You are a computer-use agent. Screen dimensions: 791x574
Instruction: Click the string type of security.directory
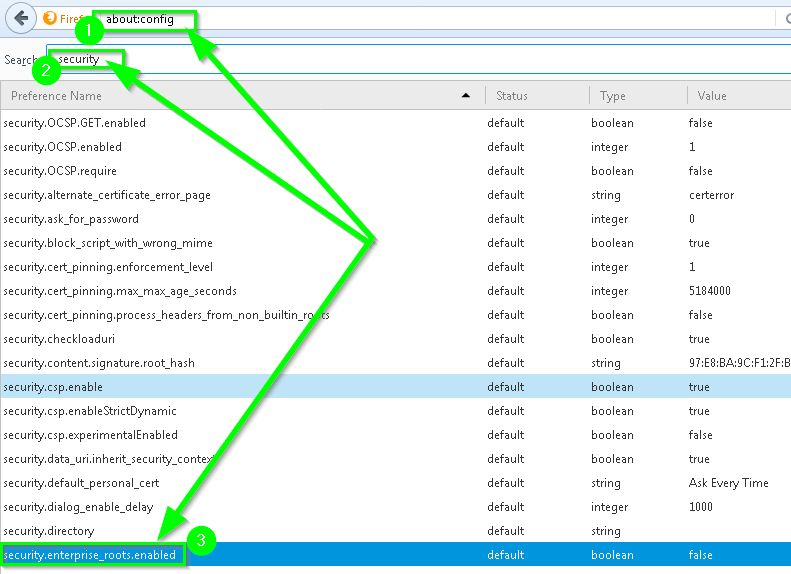(x=605, y=531)
